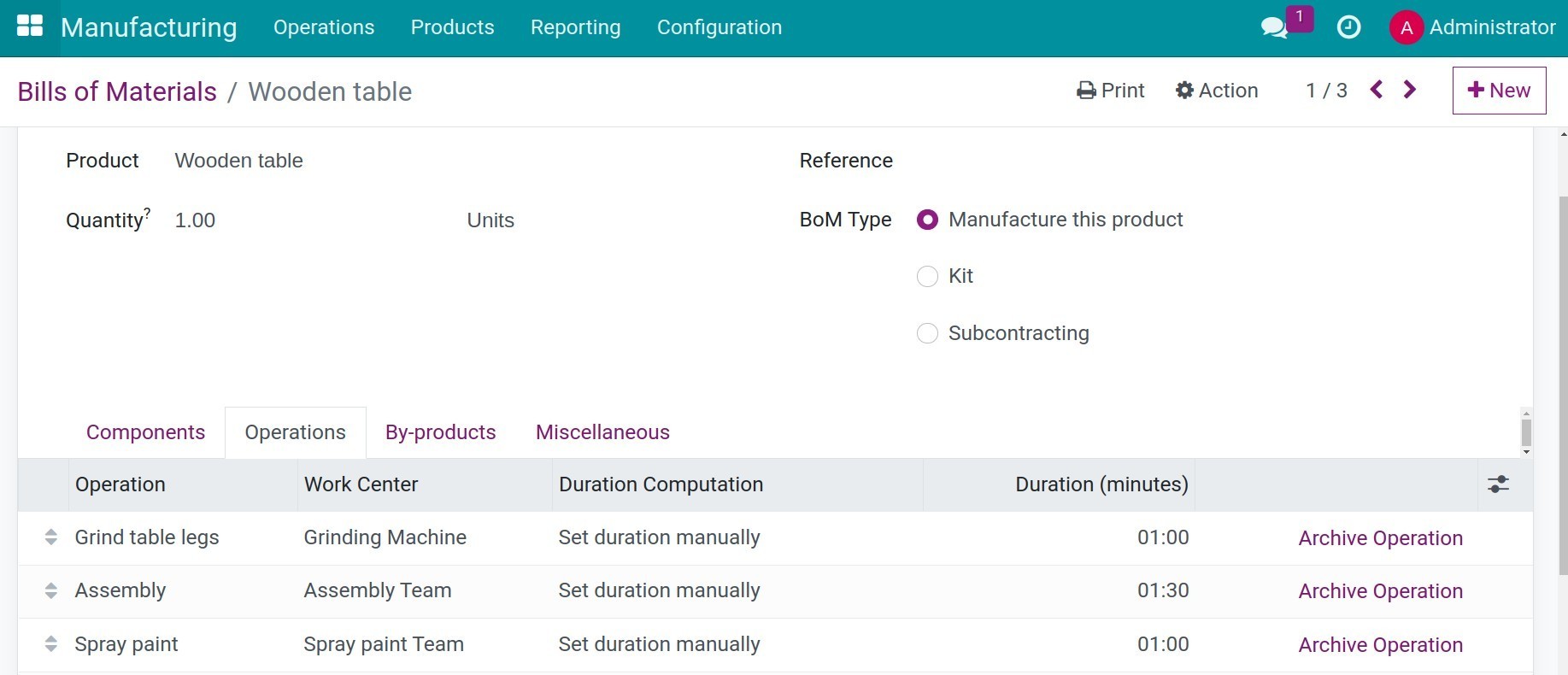Click the Manufacturing app title
The width and height of the screenshot is (1568, 675).
pos(149,27)
